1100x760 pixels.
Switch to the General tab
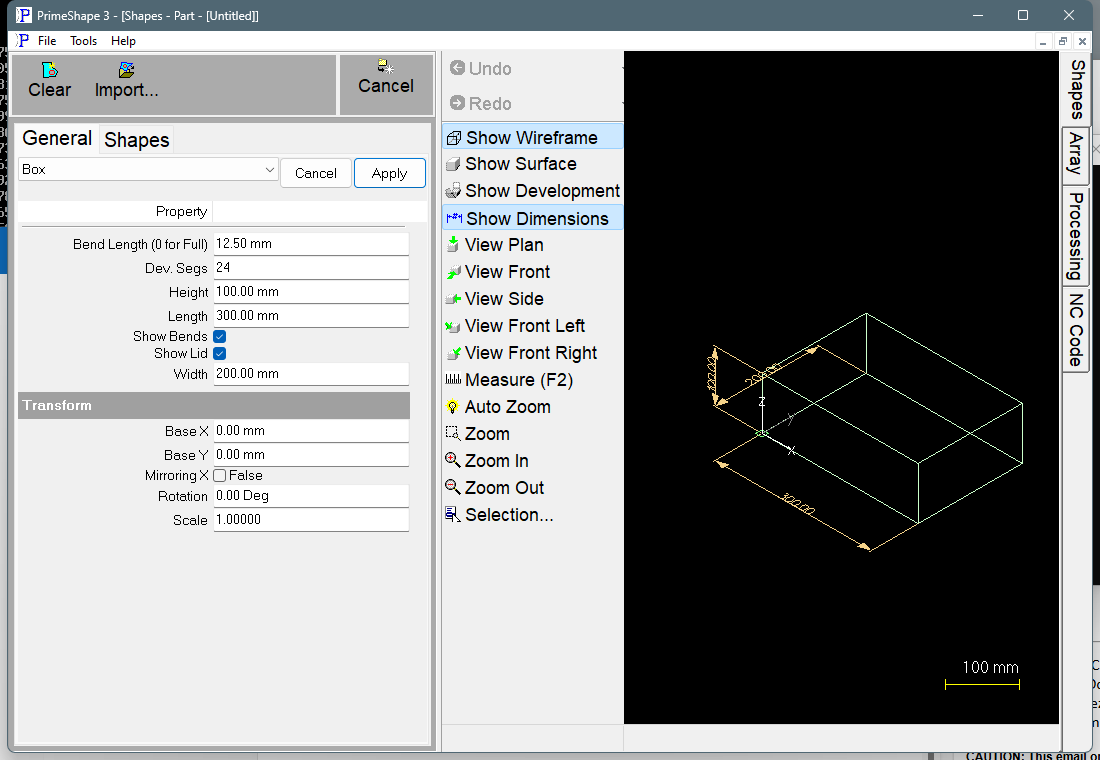pos(57,138)
